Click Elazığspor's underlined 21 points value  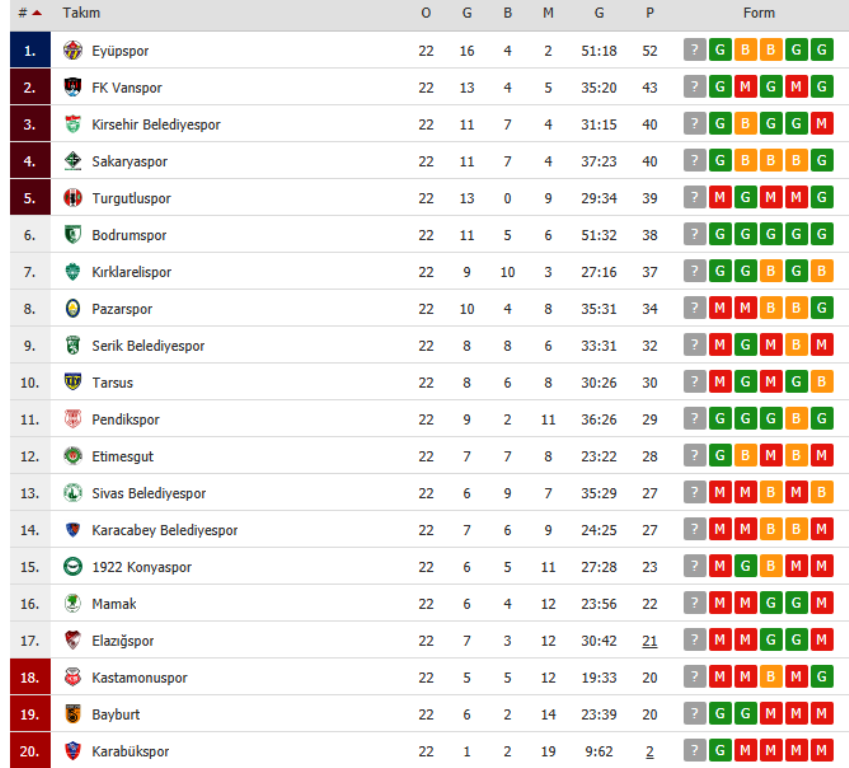(650, 641)
